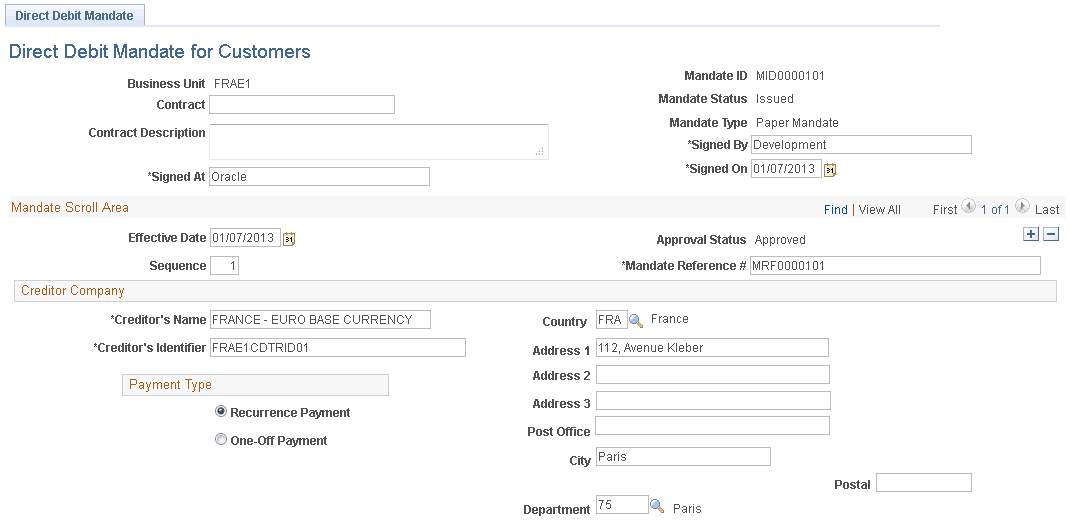Click the Direct Debit Mandate for Customers heading
1070x523 pixels.
[x=160, y=51]
